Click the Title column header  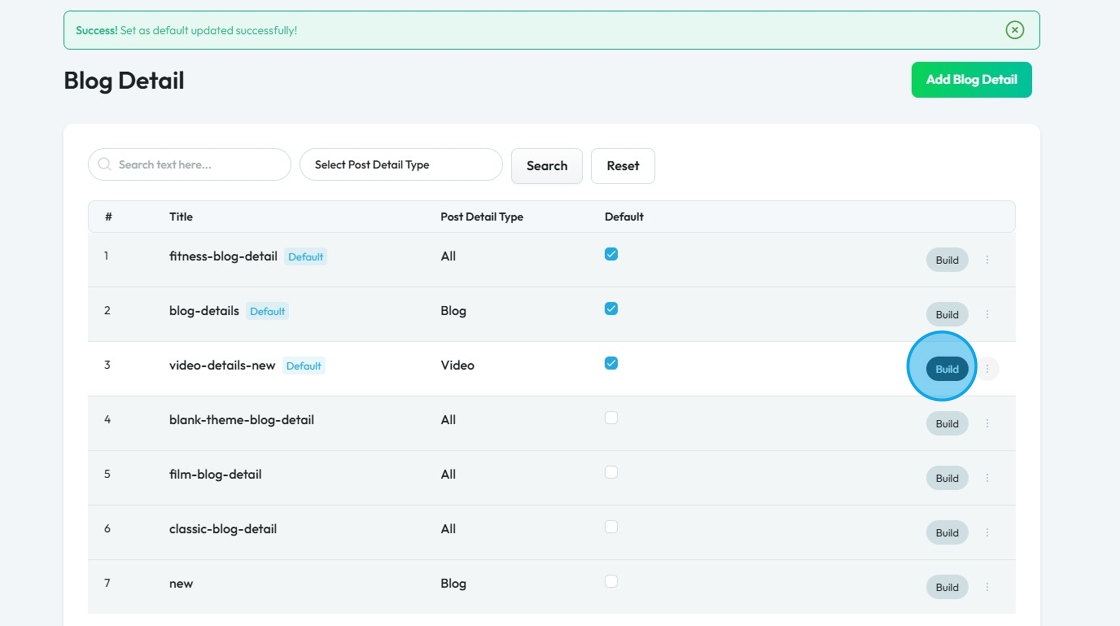(x=181, y=217)
